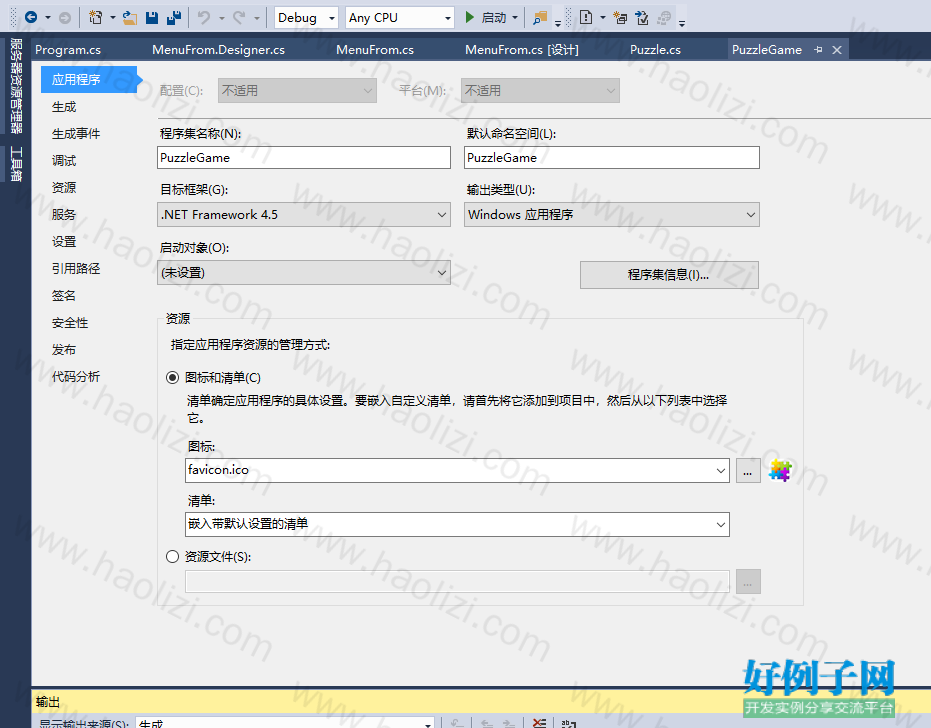Open the 调试 properties page
This screenshot has width=931, height=728.
coord(64,161)
